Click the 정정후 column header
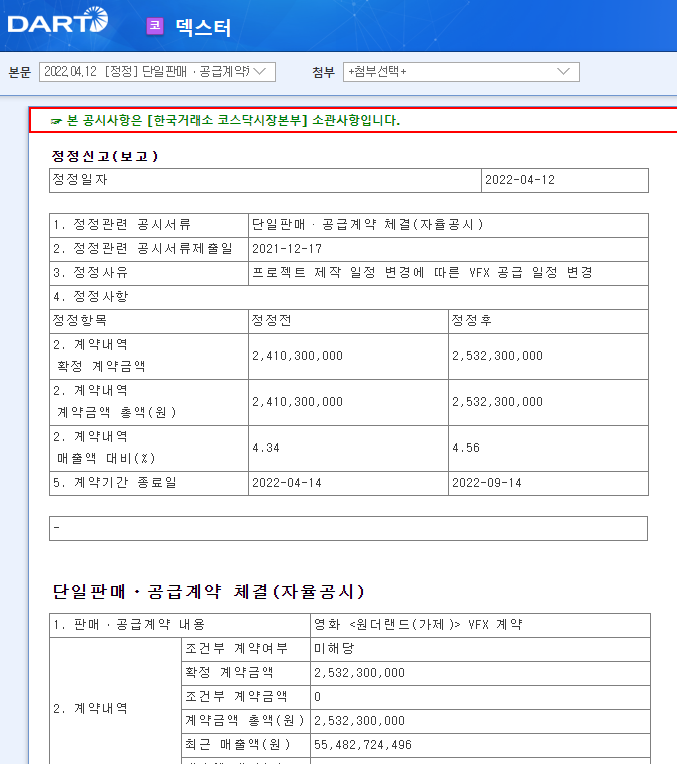The height and width of the screenshot is (764, 677). (x=471, y=320)
